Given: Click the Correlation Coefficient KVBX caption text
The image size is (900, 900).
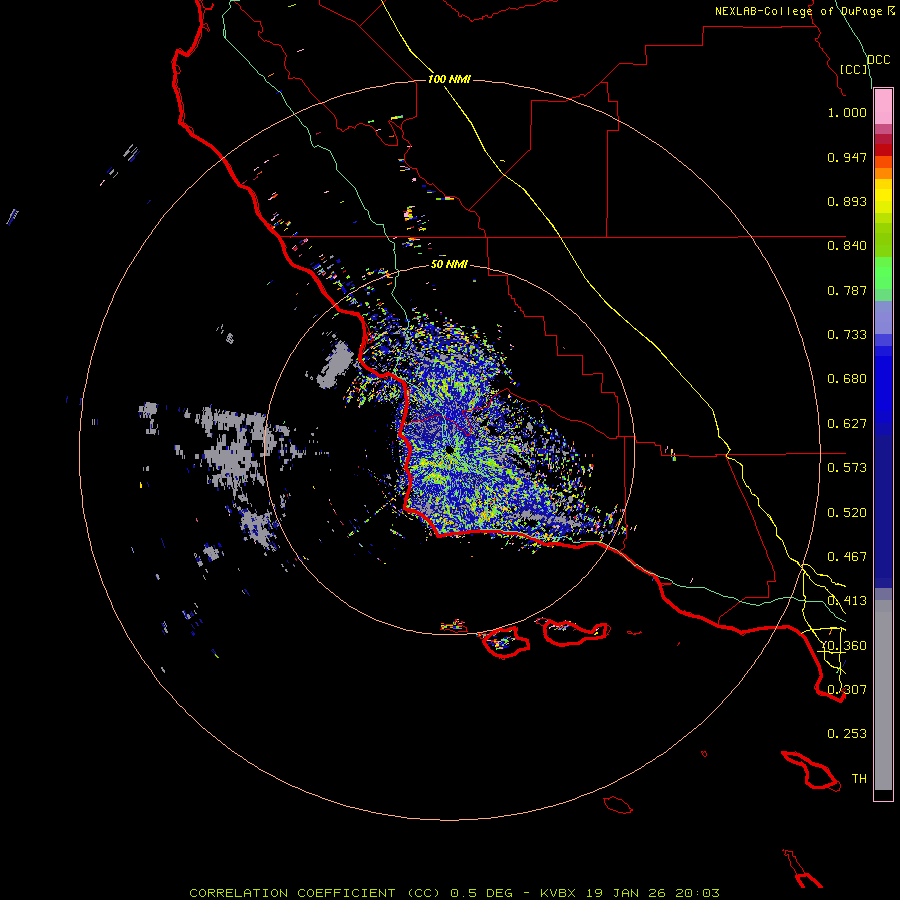Looking at the screenshot, I should [x=454, y=893].
